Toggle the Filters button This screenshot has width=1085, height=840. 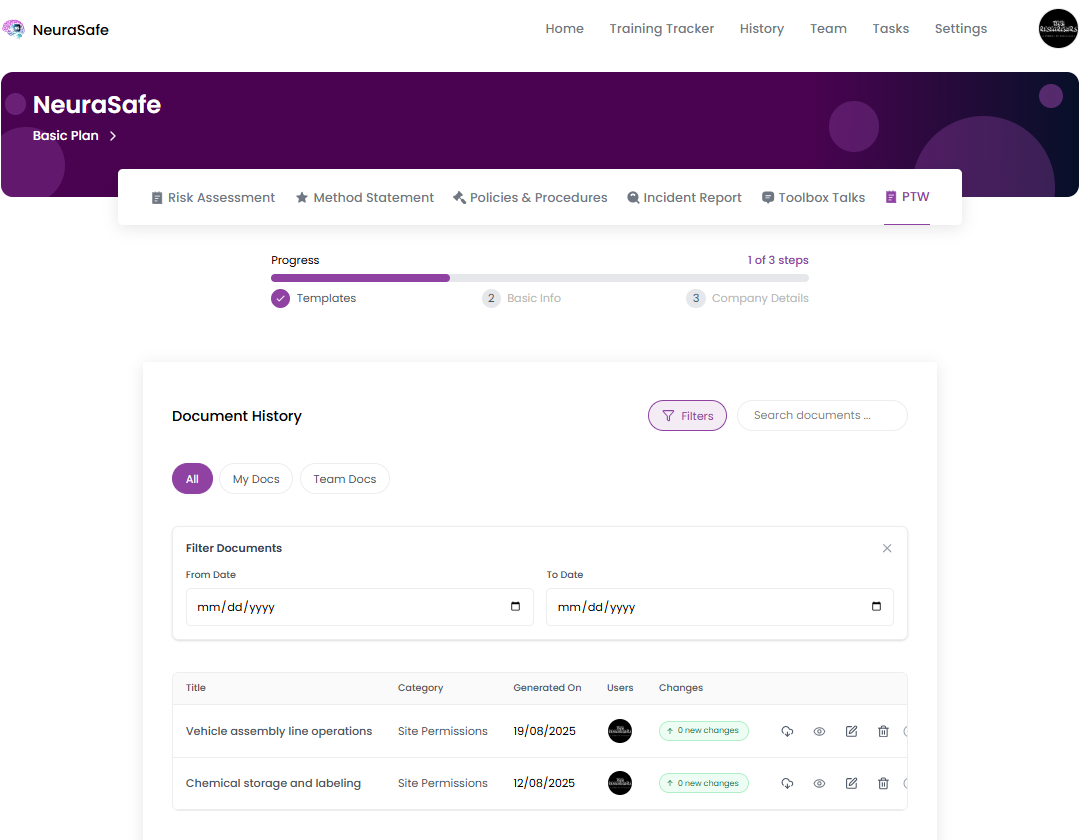[687, 416]
